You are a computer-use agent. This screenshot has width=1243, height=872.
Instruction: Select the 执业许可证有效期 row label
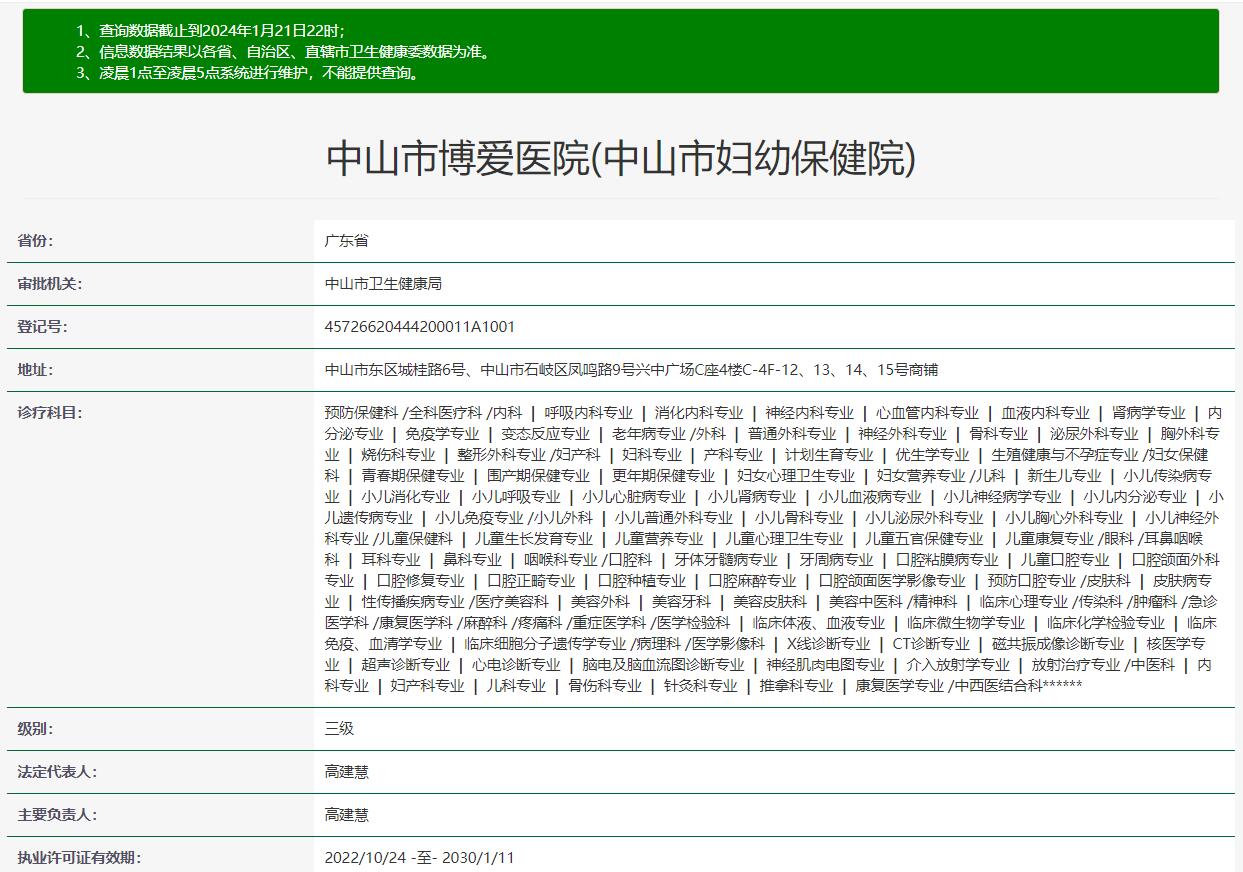[79, 858]
